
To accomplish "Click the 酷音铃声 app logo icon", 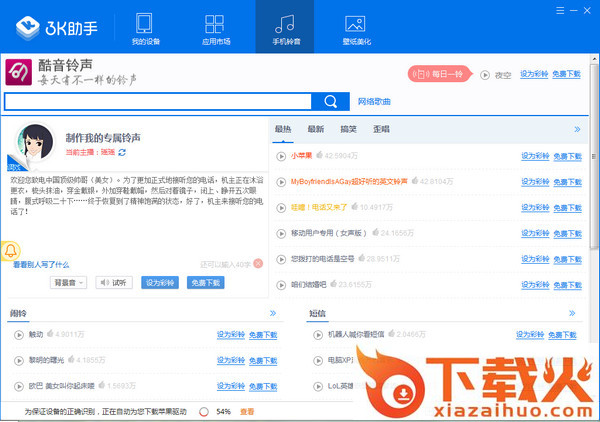I will tap(18, 72).
